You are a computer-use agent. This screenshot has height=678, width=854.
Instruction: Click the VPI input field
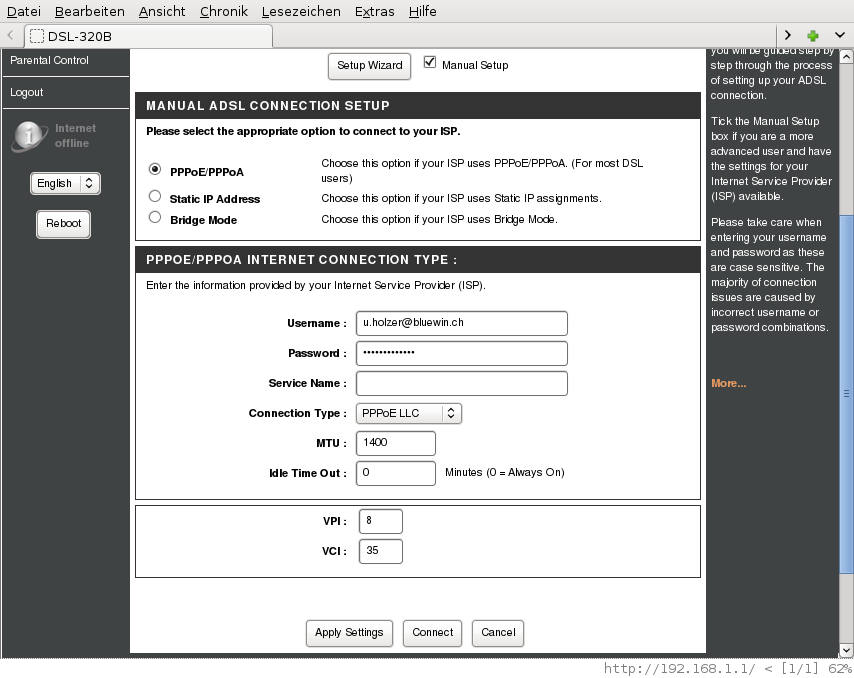[x=381, y=522]
